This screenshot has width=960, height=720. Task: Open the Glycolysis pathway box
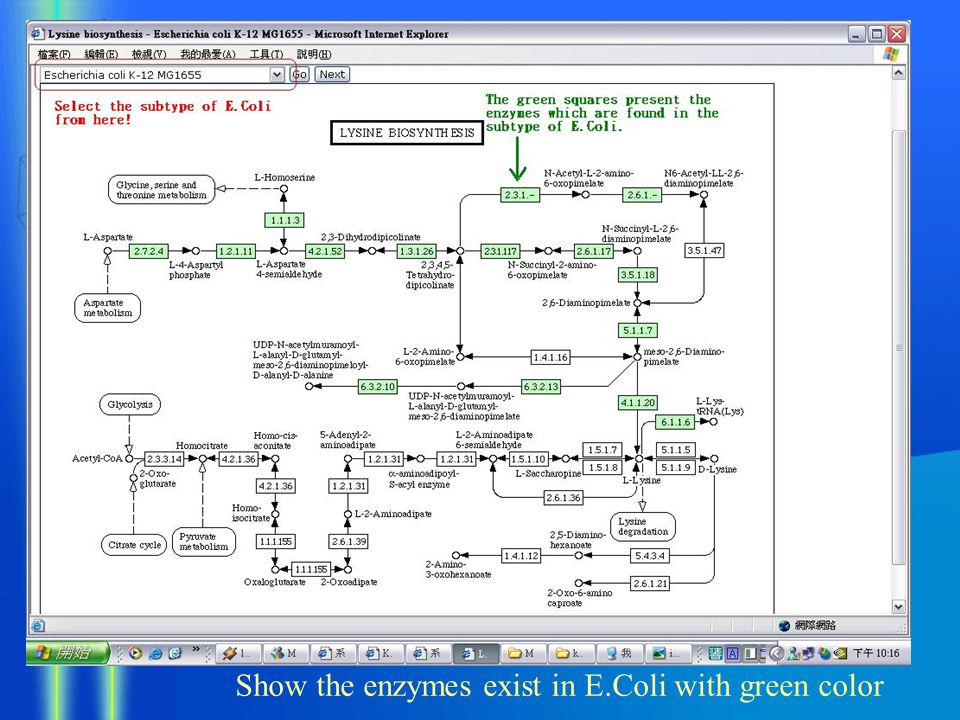[x=130, y=405]
